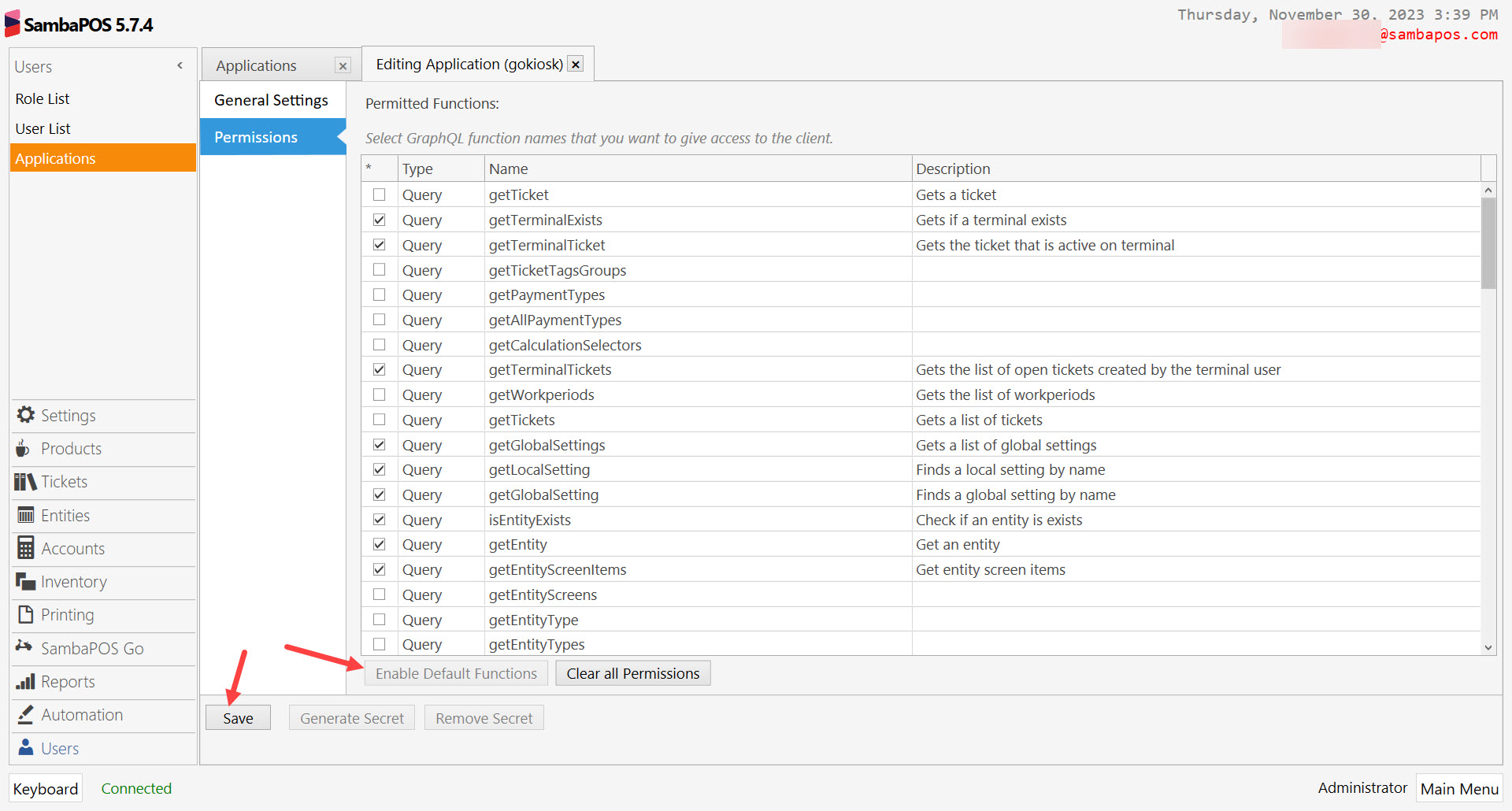Image resolution: width=1512 pixels, height=811 pixels.
Task: Enable the getTicket permission checkbox
Action: pos(379,194)
